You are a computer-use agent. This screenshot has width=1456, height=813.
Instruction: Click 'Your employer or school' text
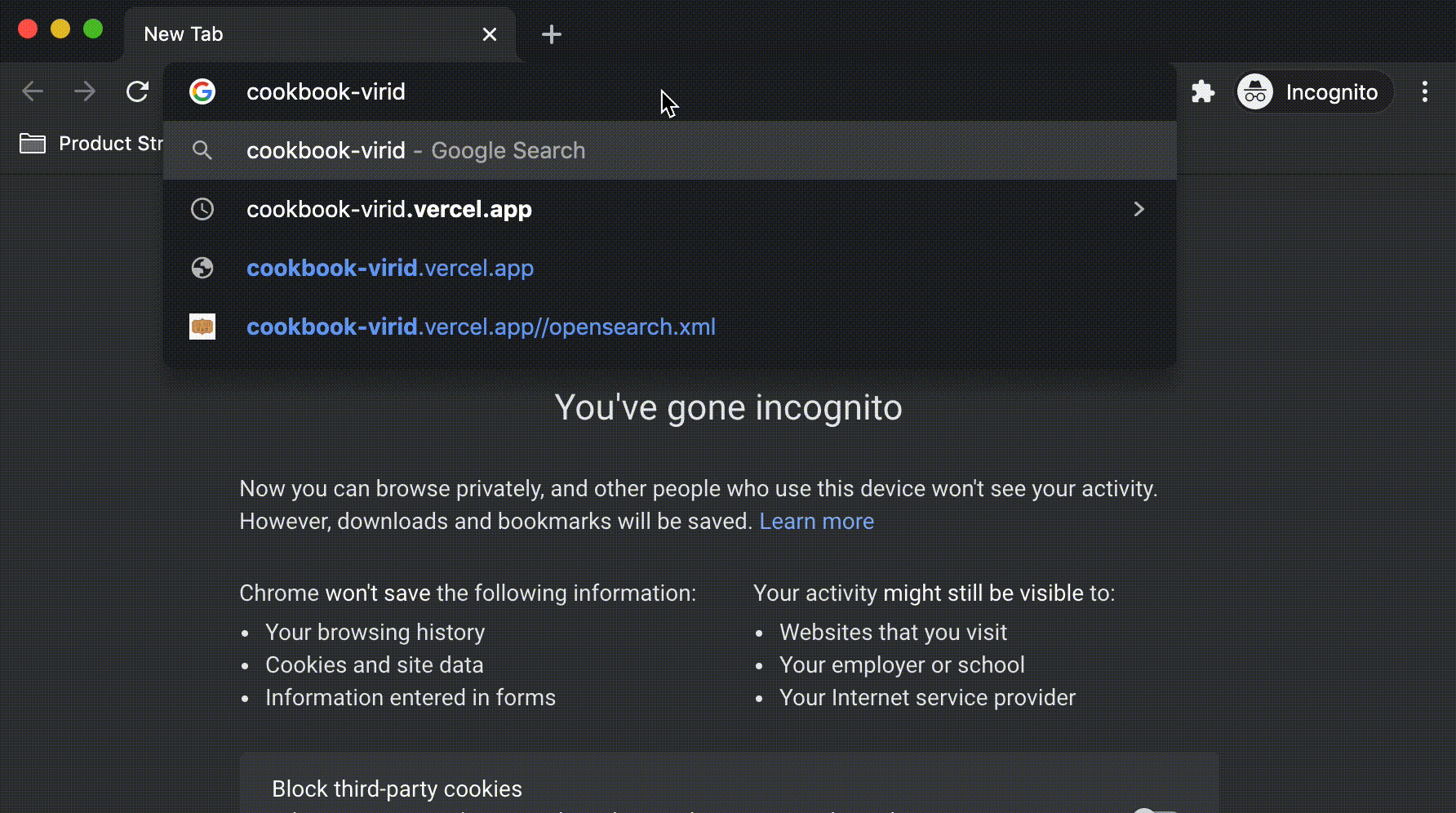(x=902, y=665)
